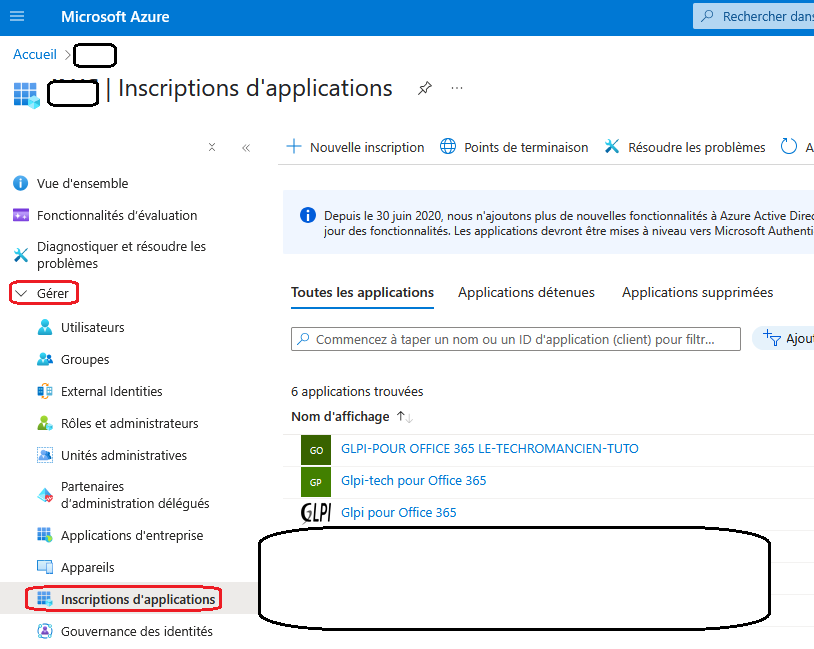The height and width of the screenshot is (649, 814).
Task: Click the Diagnostiquer tools icon
Action: coord(21,254)
